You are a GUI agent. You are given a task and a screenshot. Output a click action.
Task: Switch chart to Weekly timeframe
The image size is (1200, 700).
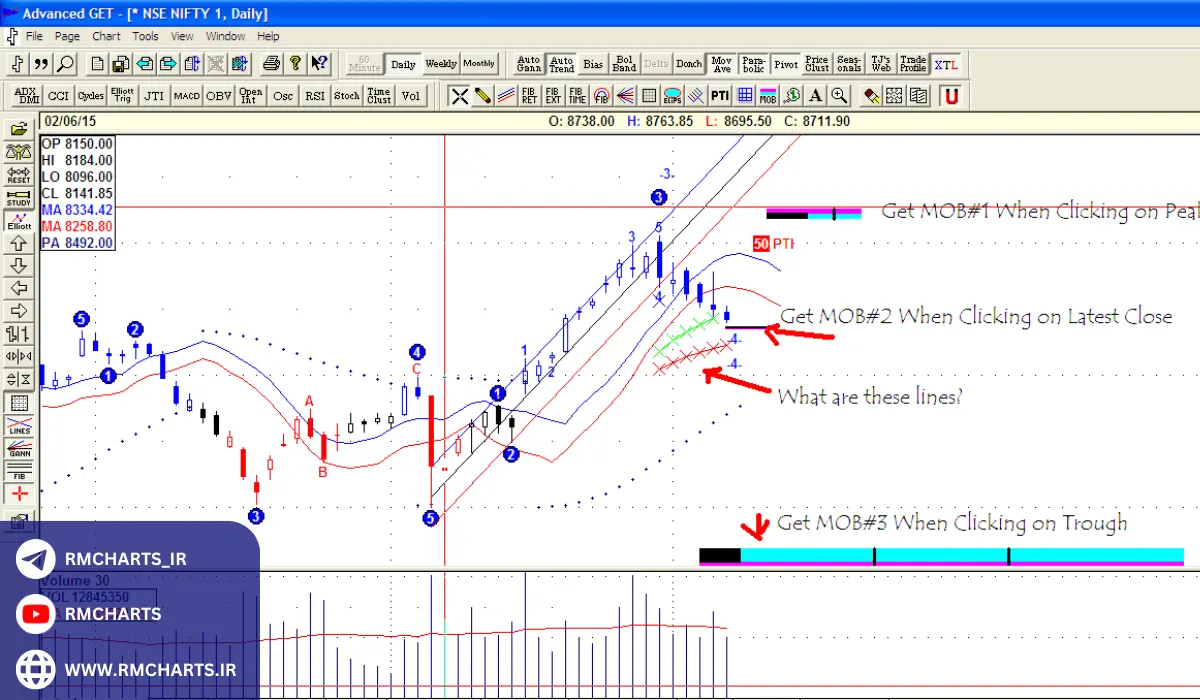(x=441, y=64)
